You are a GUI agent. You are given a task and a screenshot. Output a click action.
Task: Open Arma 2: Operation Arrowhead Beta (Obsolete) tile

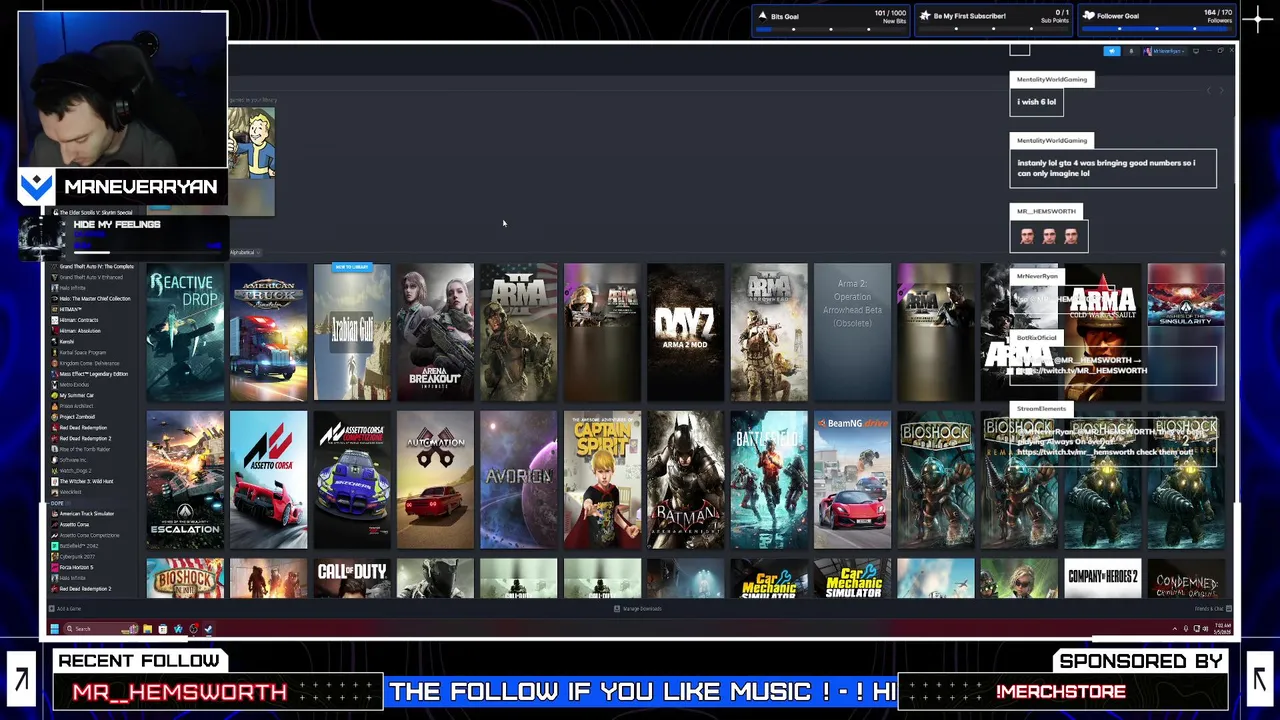tap(852, 332)
